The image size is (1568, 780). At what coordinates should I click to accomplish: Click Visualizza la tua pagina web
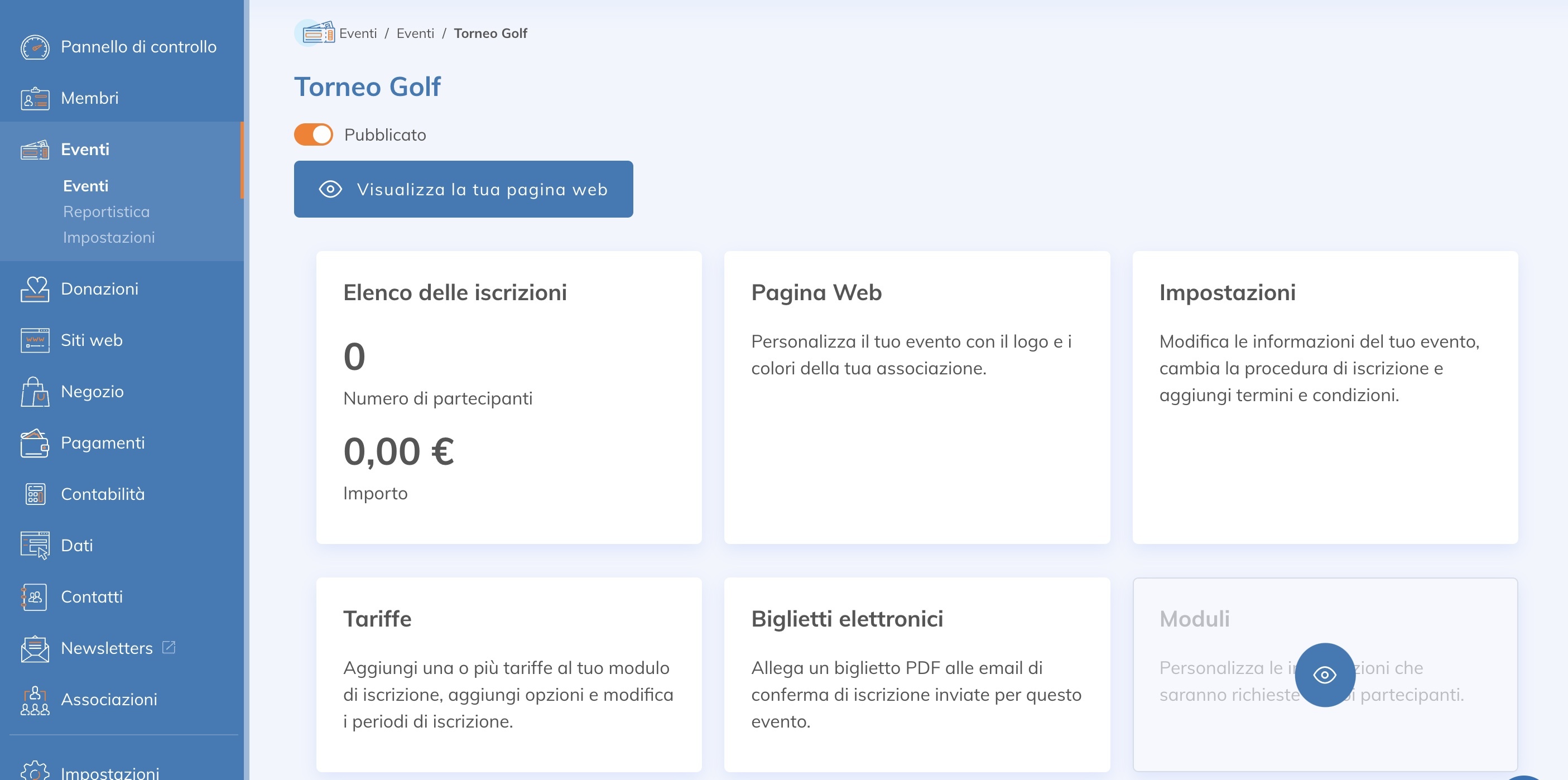463,189
